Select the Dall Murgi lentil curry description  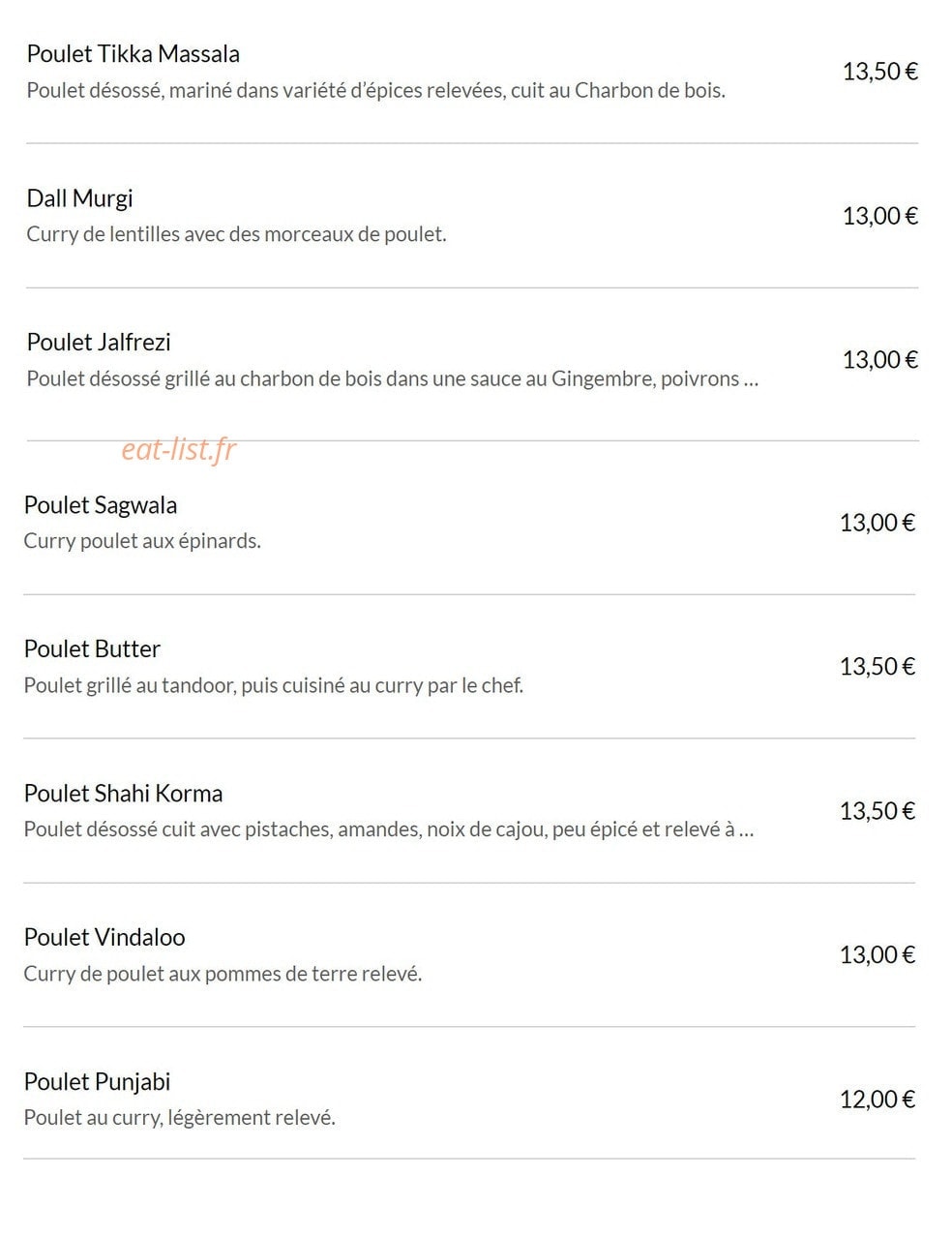click(x=236, y=234)
